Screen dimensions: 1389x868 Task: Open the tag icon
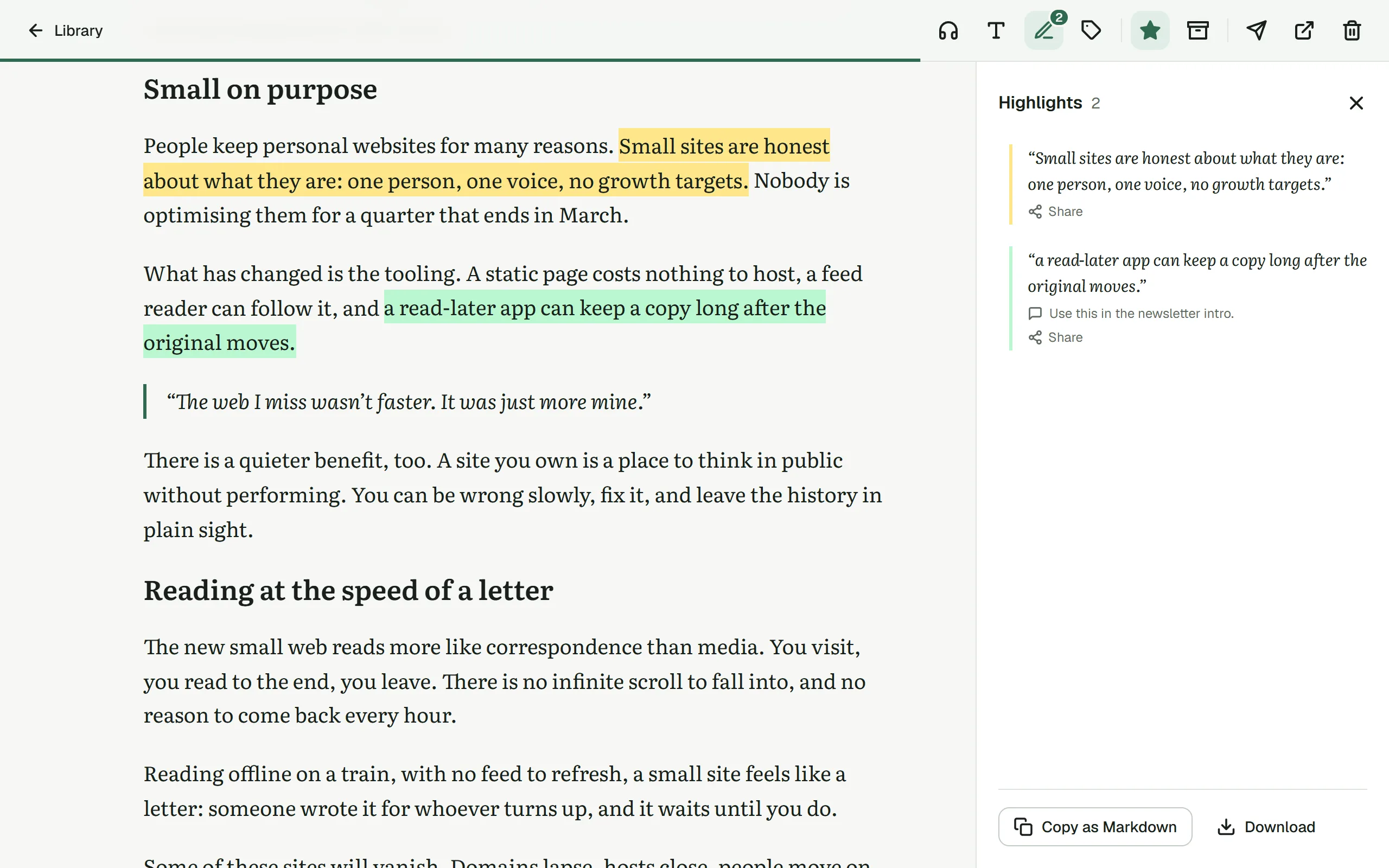[1091, 30]
